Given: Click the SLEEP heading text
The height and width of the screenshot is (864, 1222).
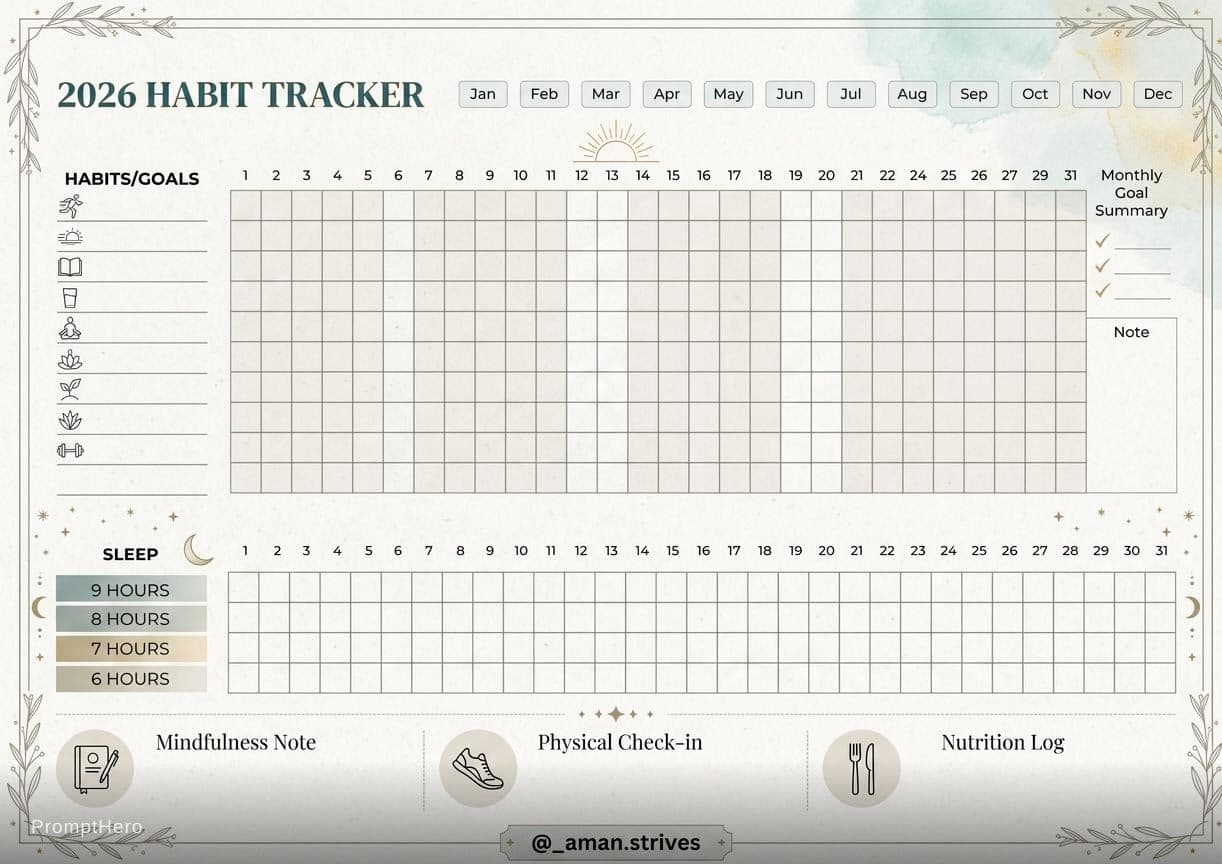Looking at the screenshot, I should pyautogui.click(x=130, y=554).
